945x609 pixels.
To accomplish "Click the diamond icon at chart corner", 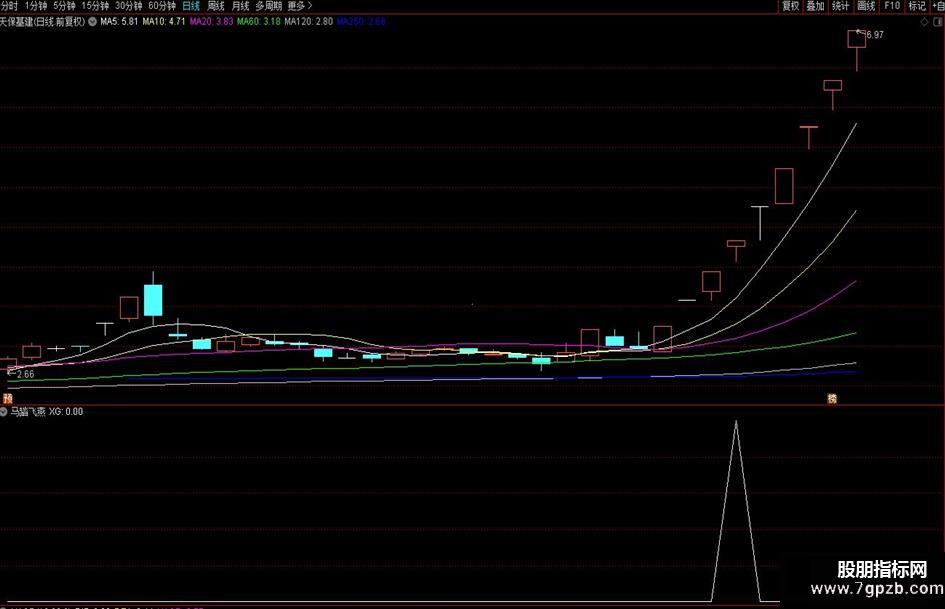I will pyautogui.click(x=925, y=22).
